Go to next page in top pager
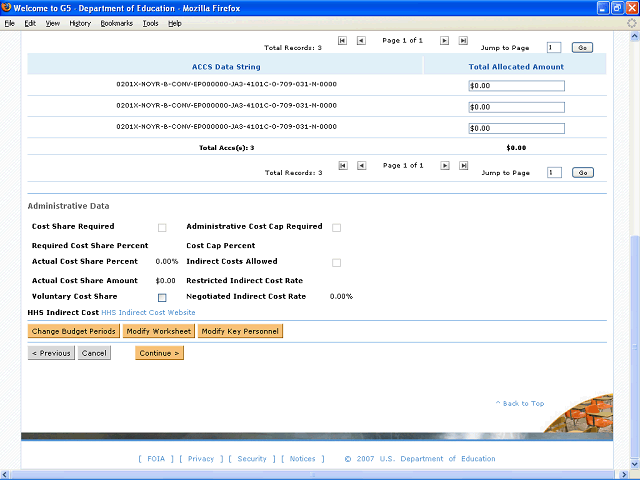Image resolution: width=640 pixels, height=480 pixels. [444, 40]
